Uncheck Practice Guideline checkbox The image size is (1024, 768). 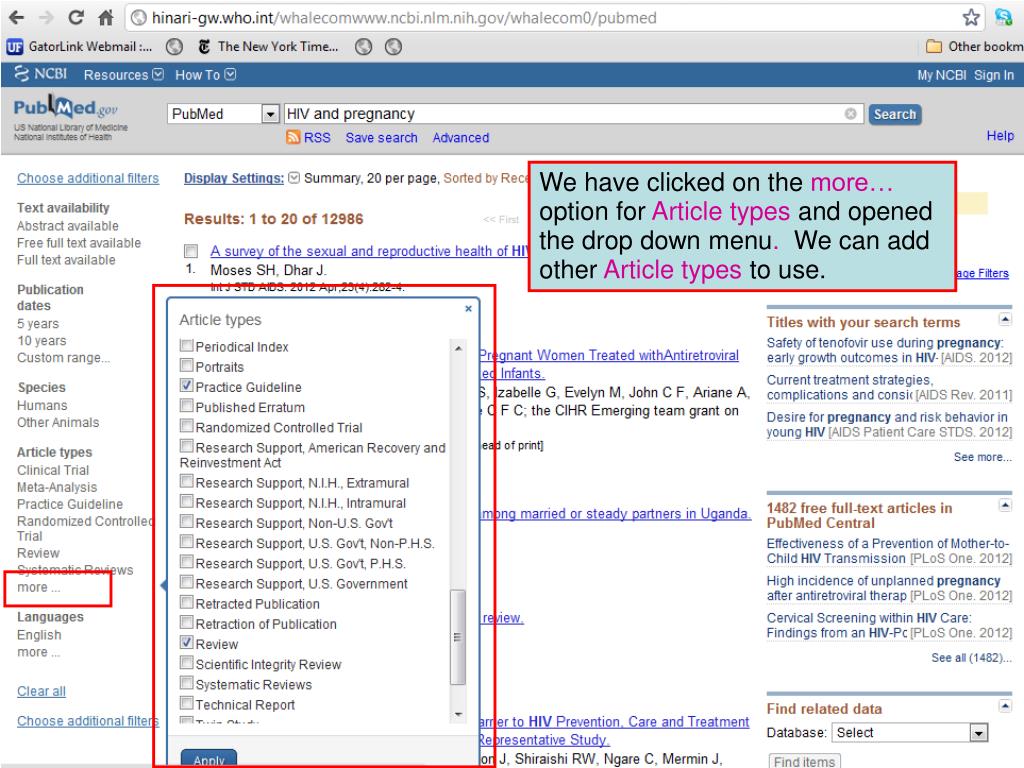tap(187, 385)
